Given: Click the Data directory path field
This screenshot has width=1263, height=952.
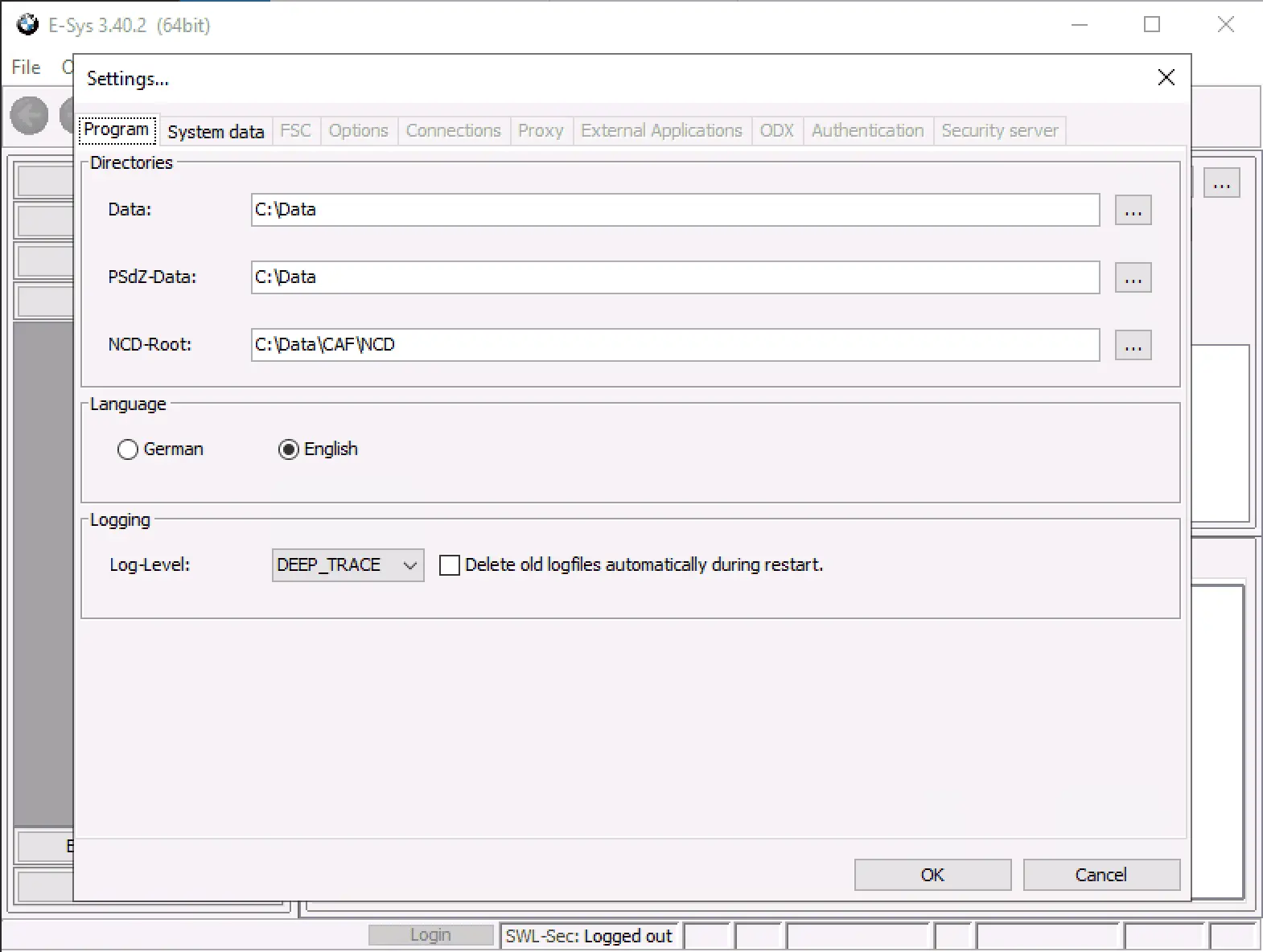Looking at the screenshot, I should click(675, 210).
